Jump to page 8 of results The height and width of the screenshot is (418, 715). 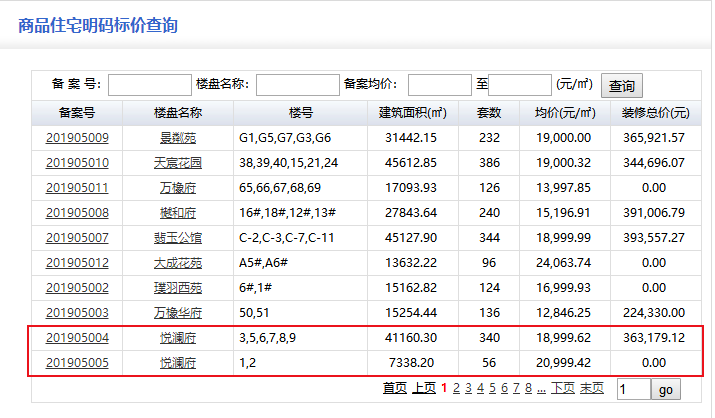(527, 388)
